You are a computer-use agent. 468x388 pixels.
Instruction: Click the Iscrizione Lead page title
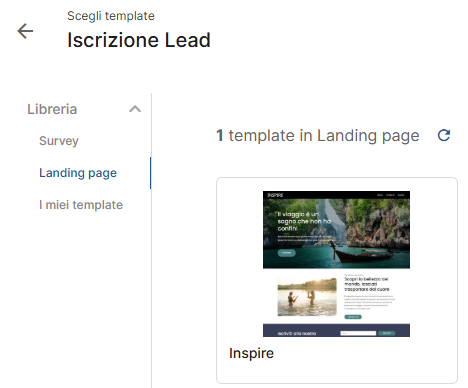click(x=139, y=40)
